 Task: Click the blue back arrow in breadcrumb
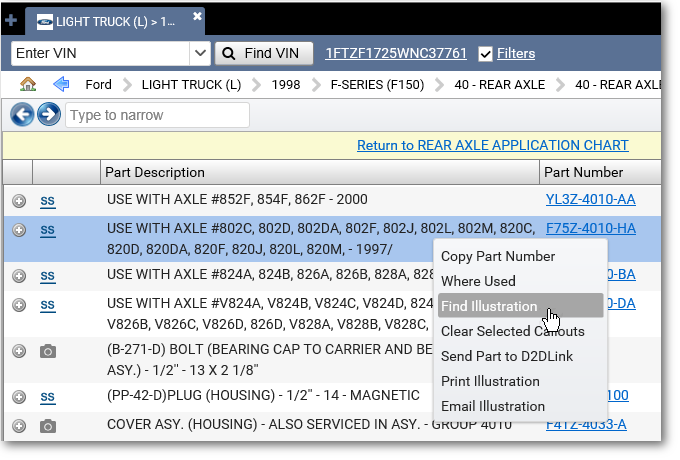click(62, 85)
